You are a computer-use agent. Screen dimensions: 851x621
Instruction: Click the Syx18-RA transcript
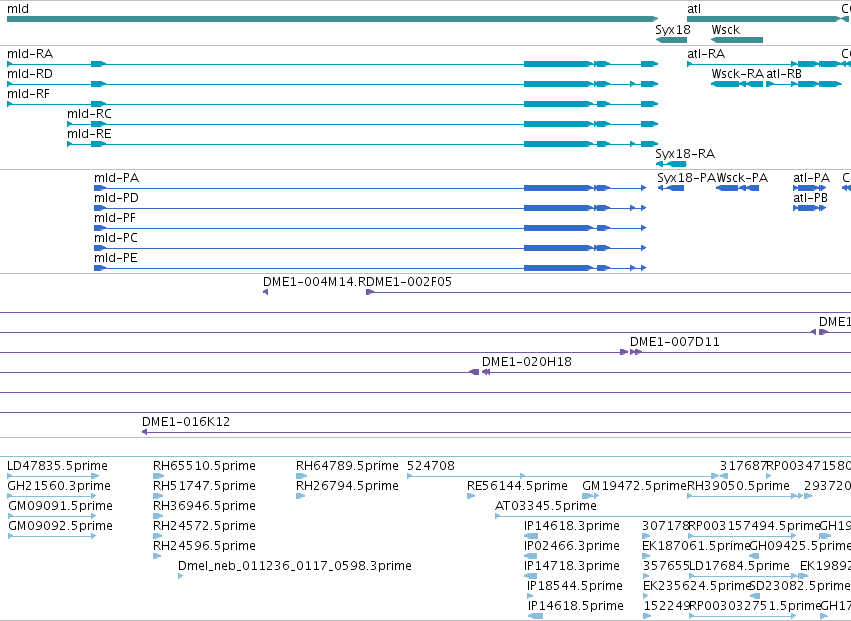[671, 164]
